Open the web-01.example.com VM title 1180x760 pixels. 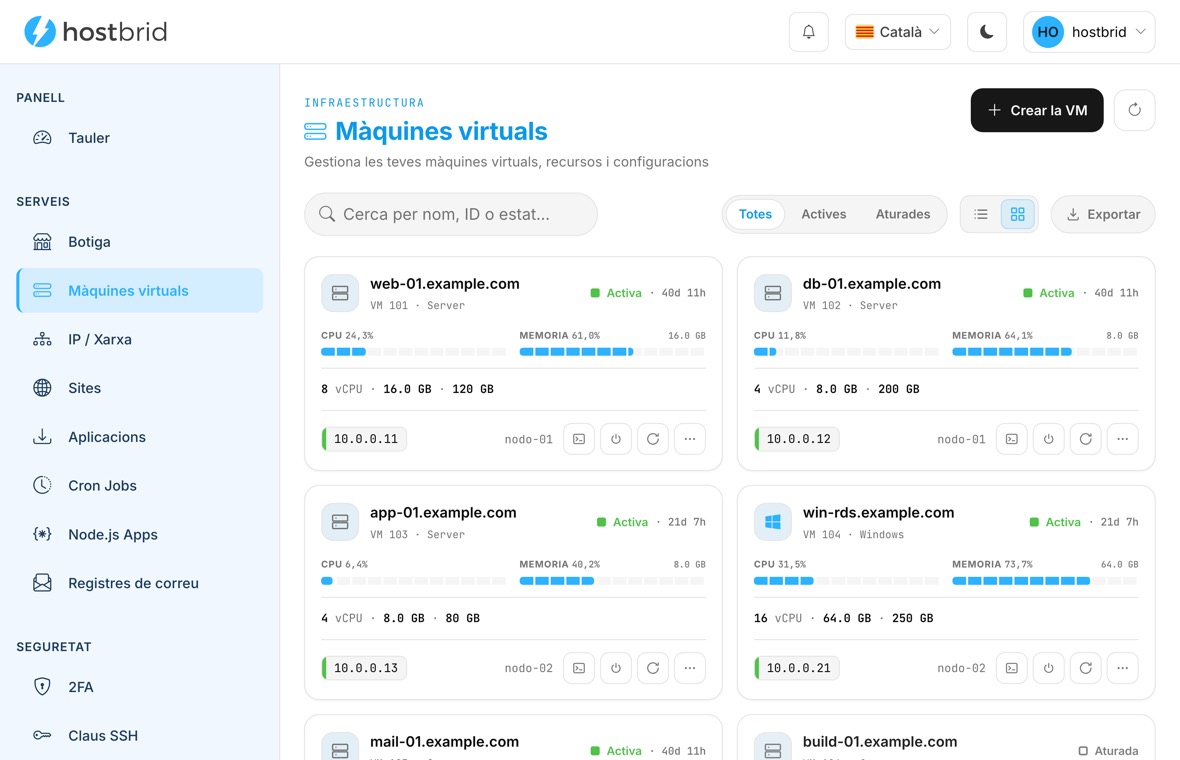click(445, 284)
